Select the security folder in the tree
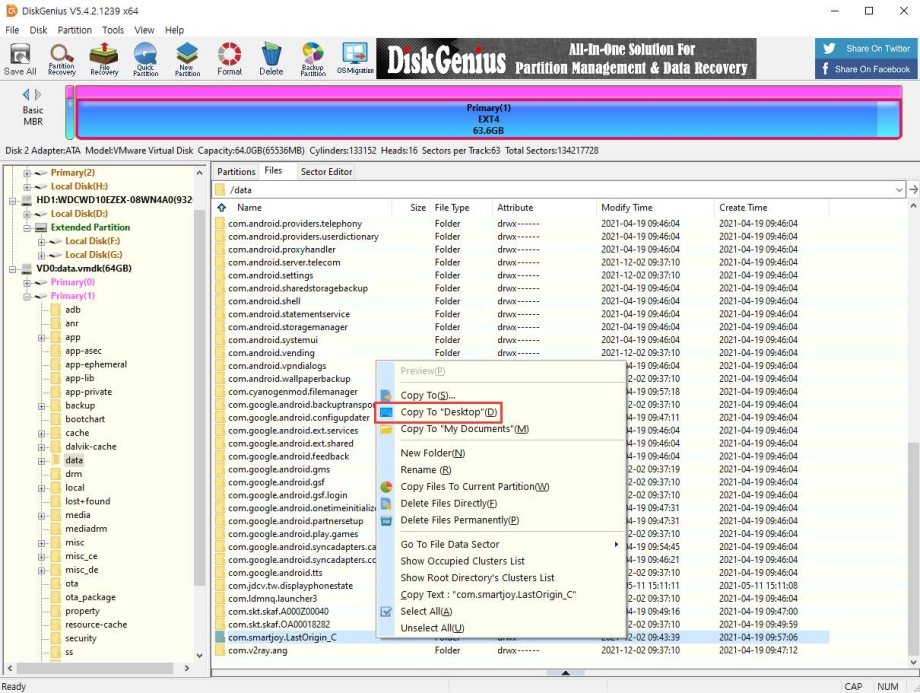920x693 pixels. [x=80, y=638]
